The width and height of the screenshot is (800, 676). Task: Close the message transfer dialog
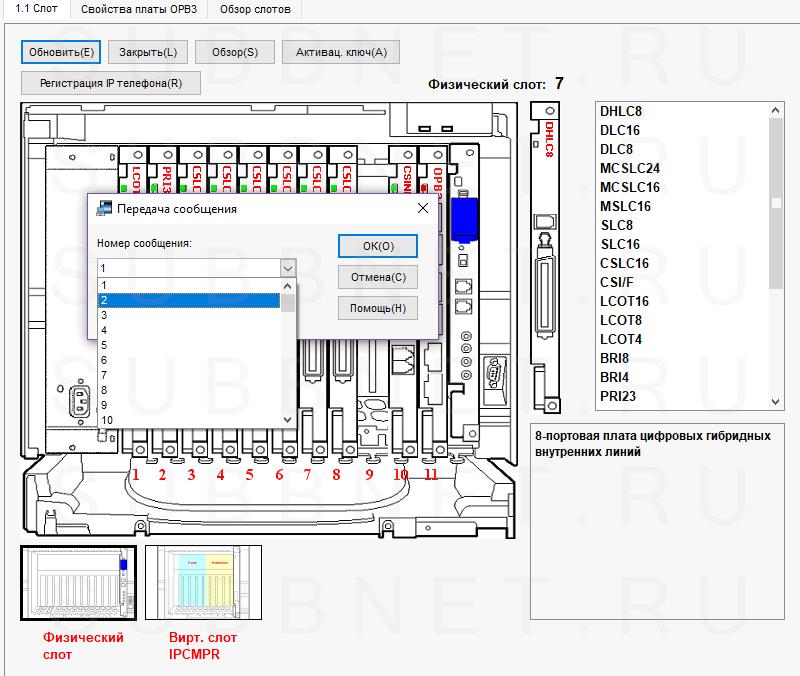coord(422,208)
